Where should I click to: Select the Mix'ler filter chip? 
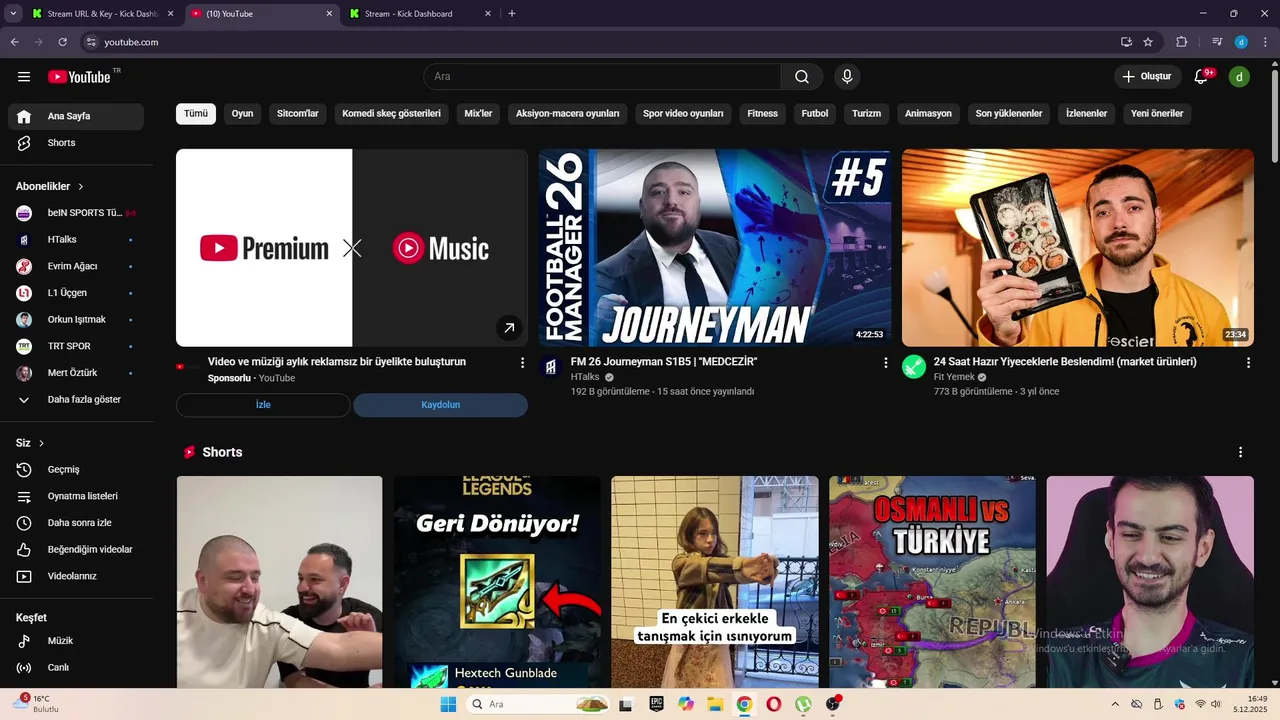click(x=478, y=114)
